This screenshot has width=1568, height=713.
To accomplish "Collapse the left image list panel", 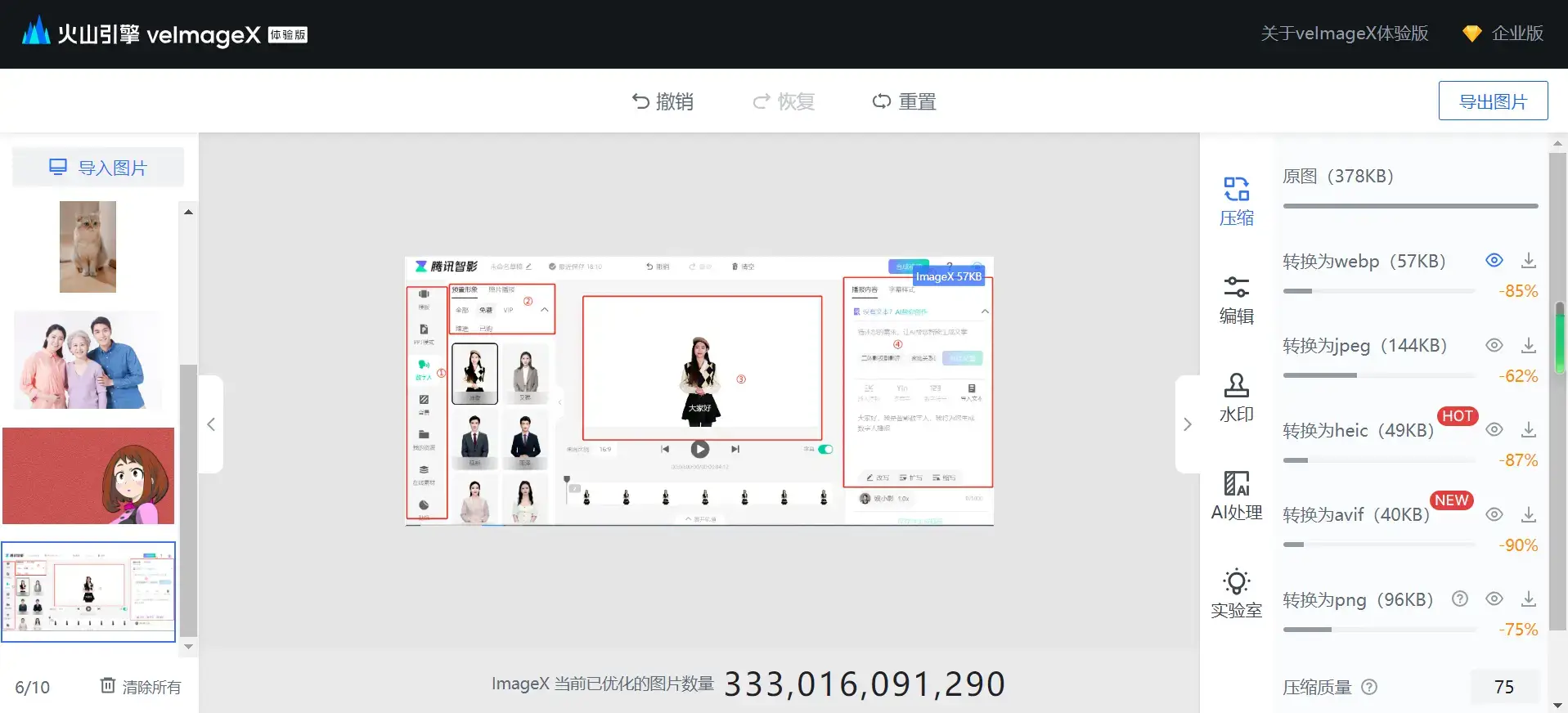I will [211, 424].
